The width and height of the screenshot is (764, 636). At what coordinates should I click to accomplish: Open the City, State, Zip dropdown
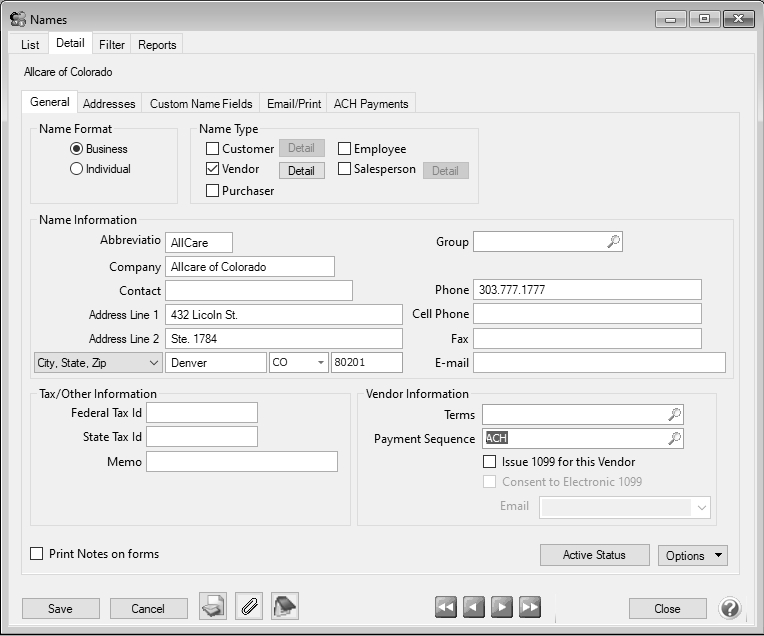[153, 363]
